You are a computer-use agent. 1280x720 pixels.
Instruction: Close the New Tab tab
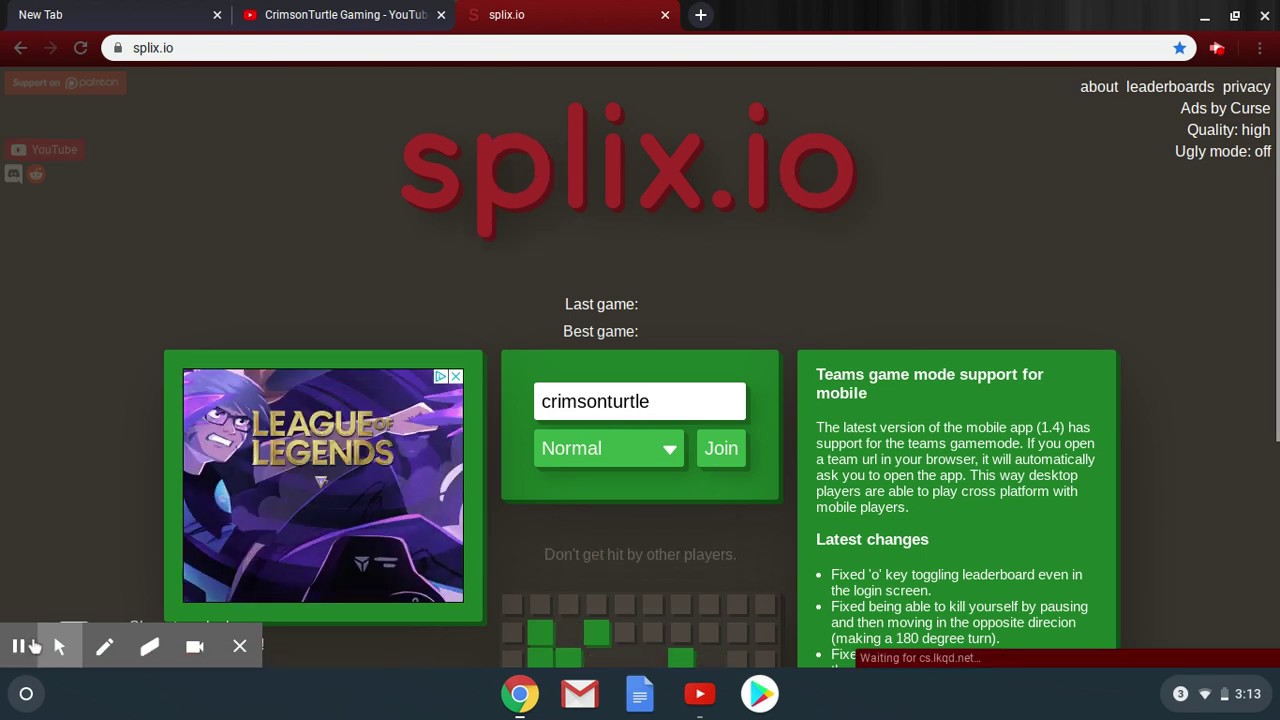(217, 15)
